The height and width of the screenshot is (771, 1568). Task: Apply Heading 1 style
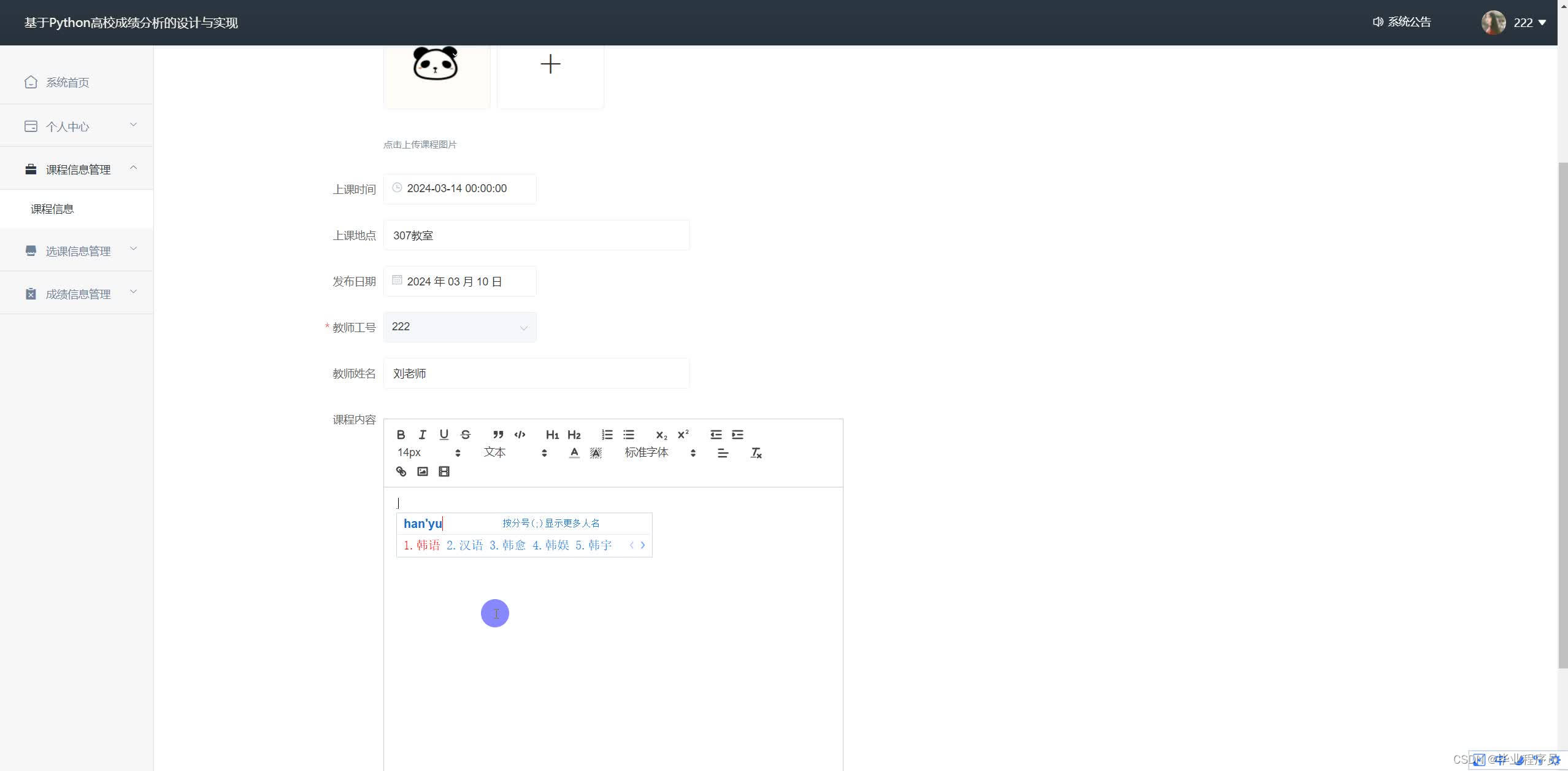(552, 435)
